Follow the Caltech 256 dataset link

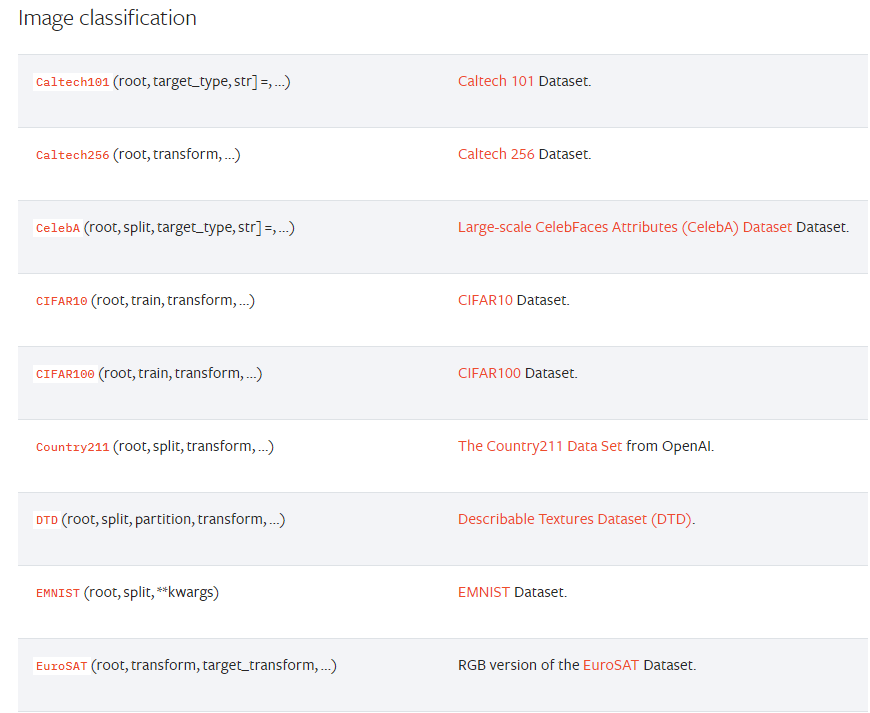(x=496, y=154)
